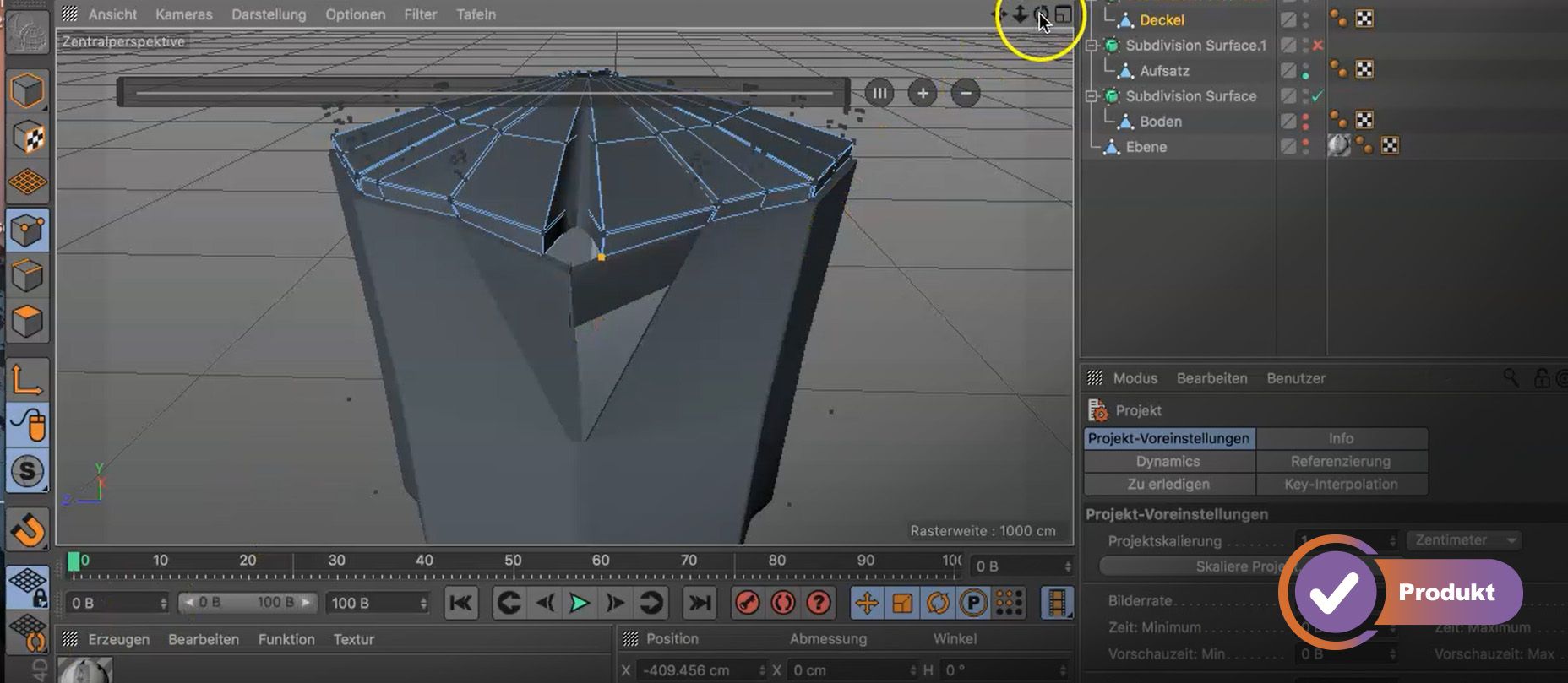Image resolution: width=1568 pixels, height=683 pixels.
Task: Open the Kameras menu
Action: pos(183,14)
